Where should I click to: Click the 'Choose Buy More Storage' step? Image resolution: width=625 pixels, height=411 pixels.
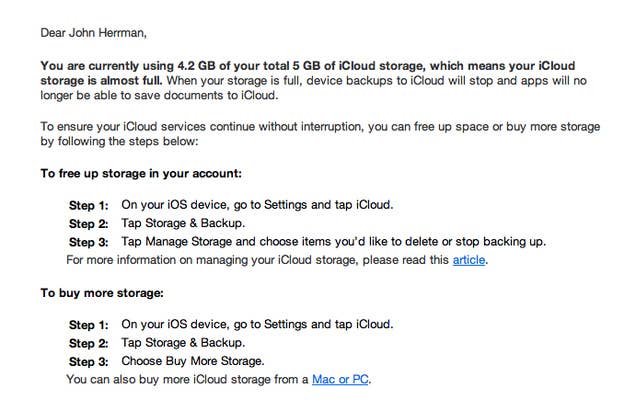click(193, 361)
